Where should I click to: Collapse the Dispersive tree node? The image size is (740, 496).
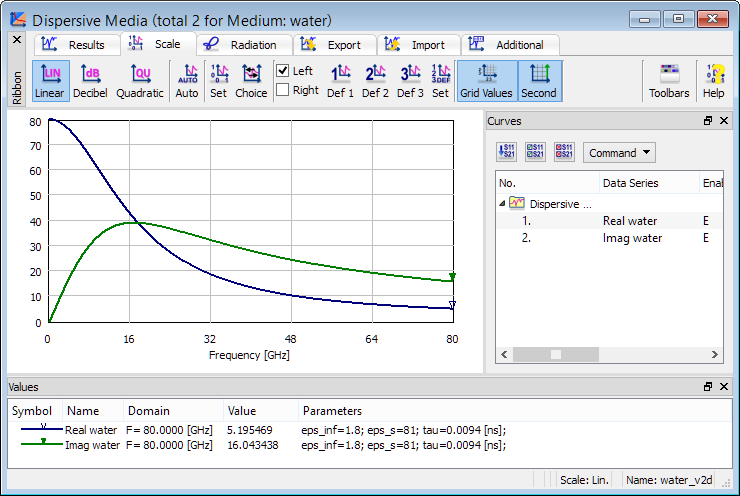click(x=502, y=203)
